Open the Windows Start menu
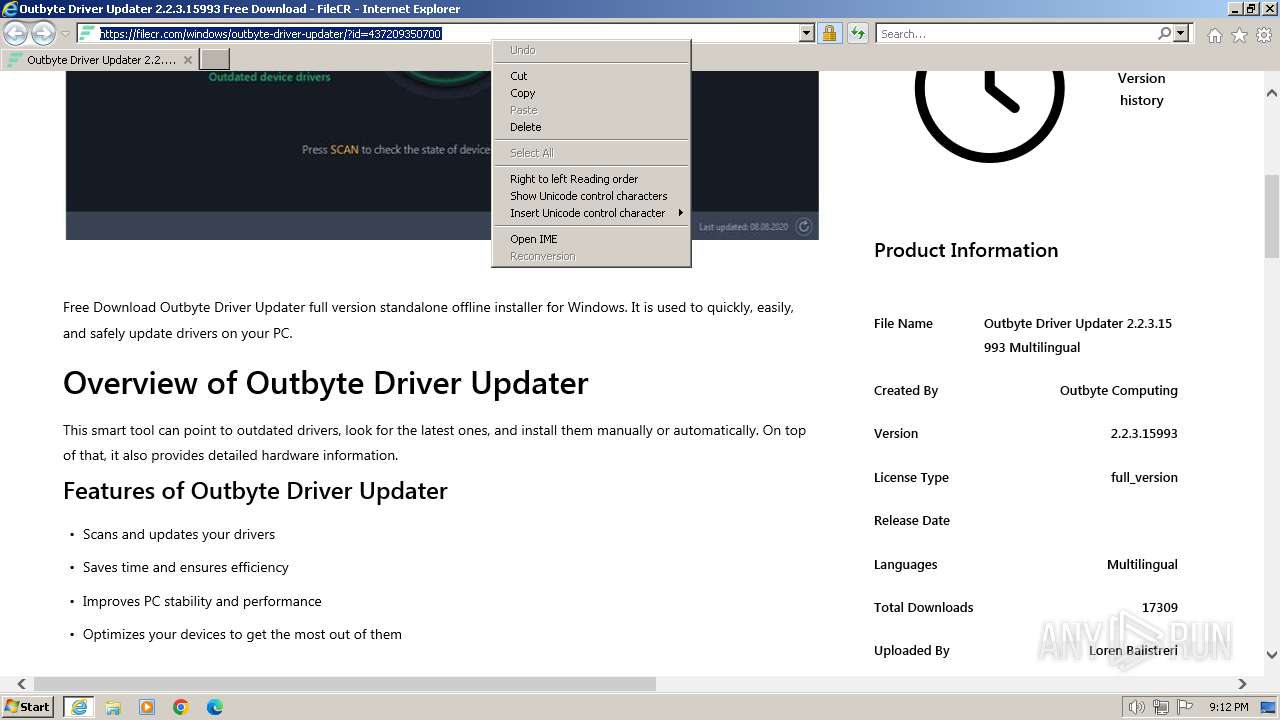Viewport: 1280px width, 720px height. click(x=29, y=707)
